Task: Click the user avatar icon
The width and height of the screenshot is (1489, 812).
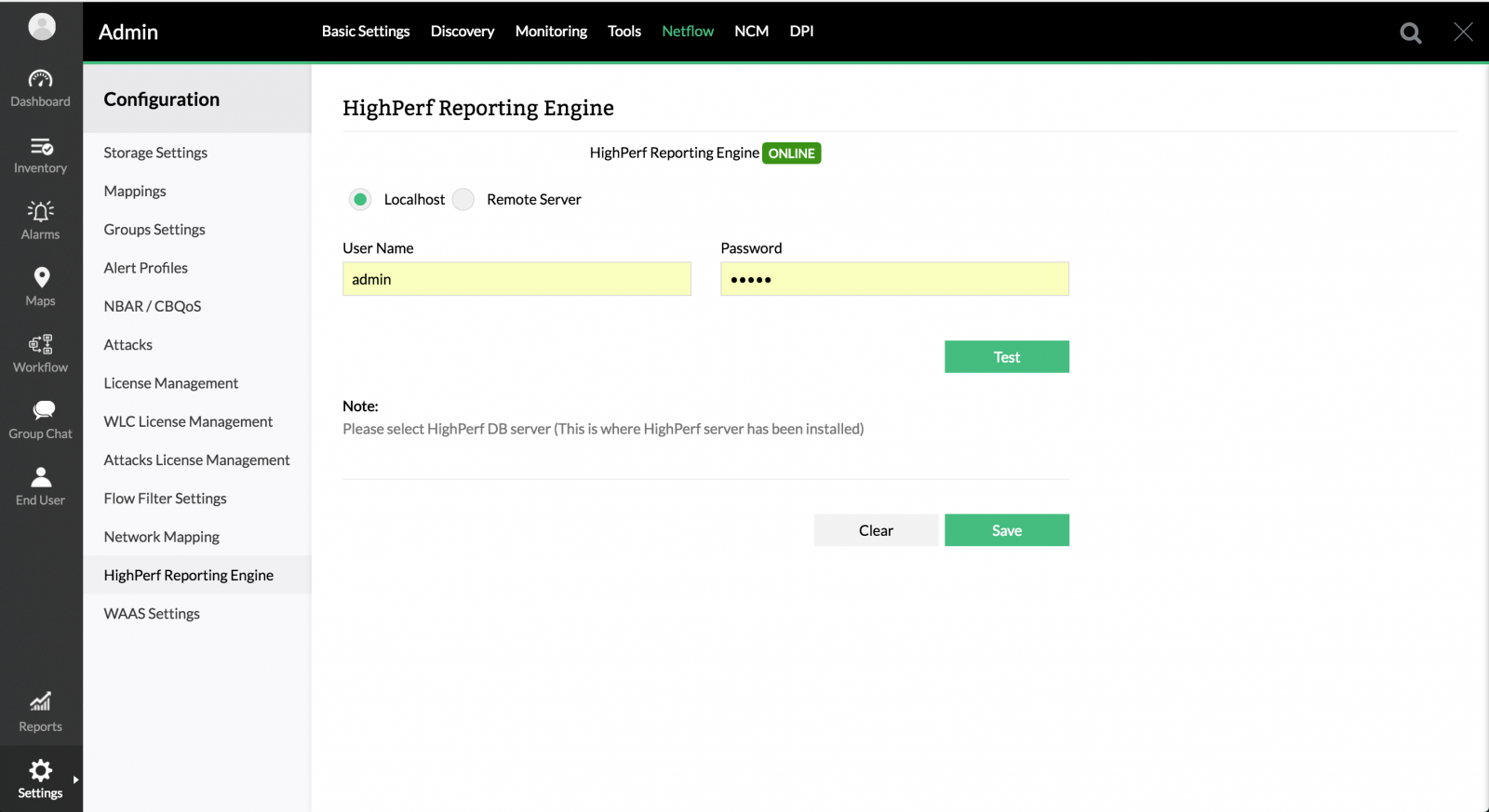Action: [x=42, y=27]
